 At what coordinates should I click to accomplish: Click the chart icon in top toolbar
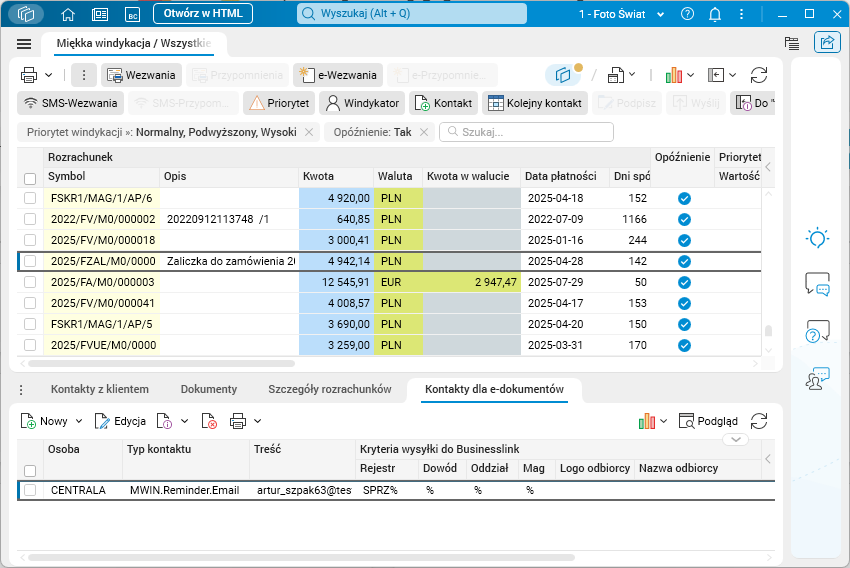tap(673, 75)
